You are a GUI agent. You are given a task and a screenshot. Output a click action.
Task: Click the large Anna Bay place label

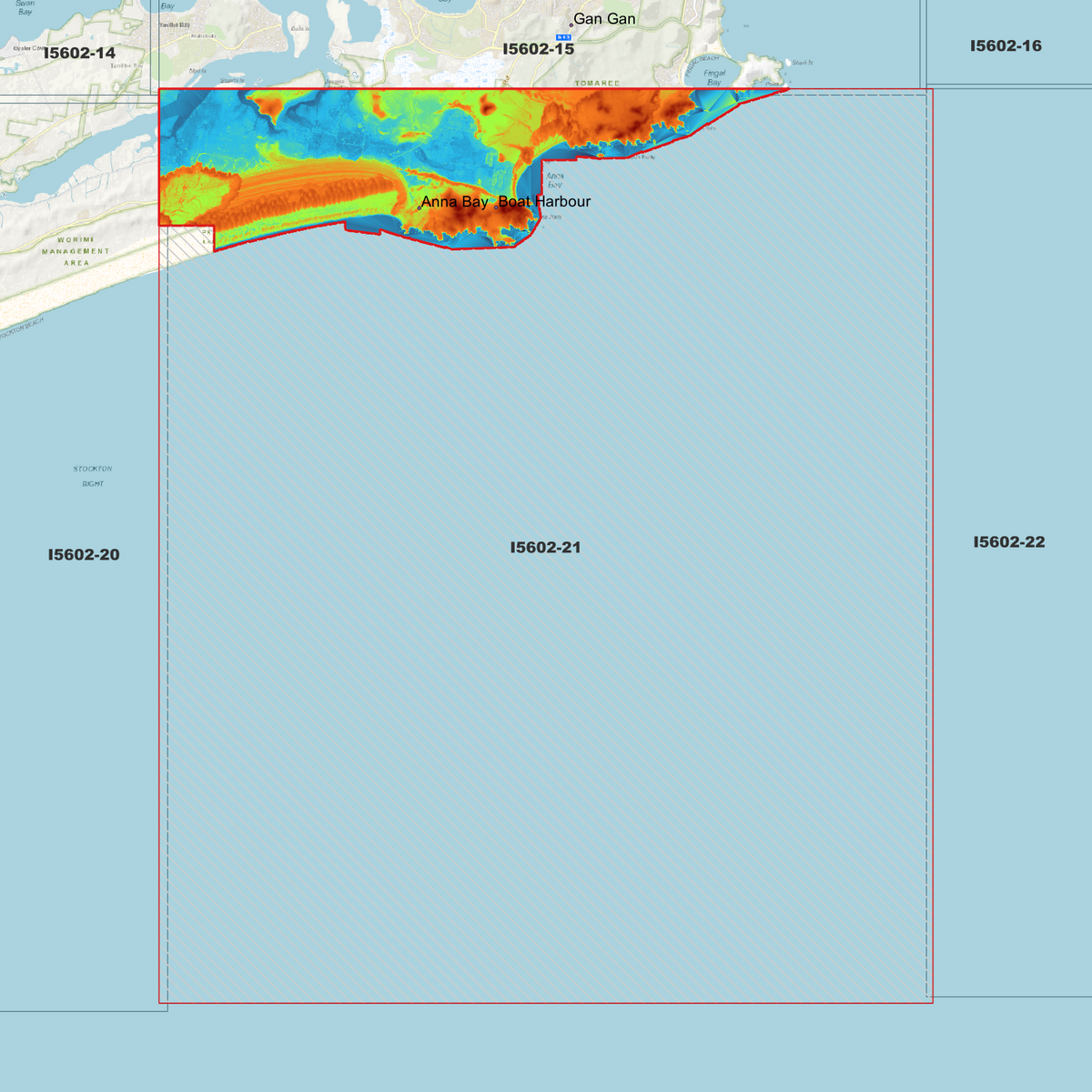tap(454, 201)
